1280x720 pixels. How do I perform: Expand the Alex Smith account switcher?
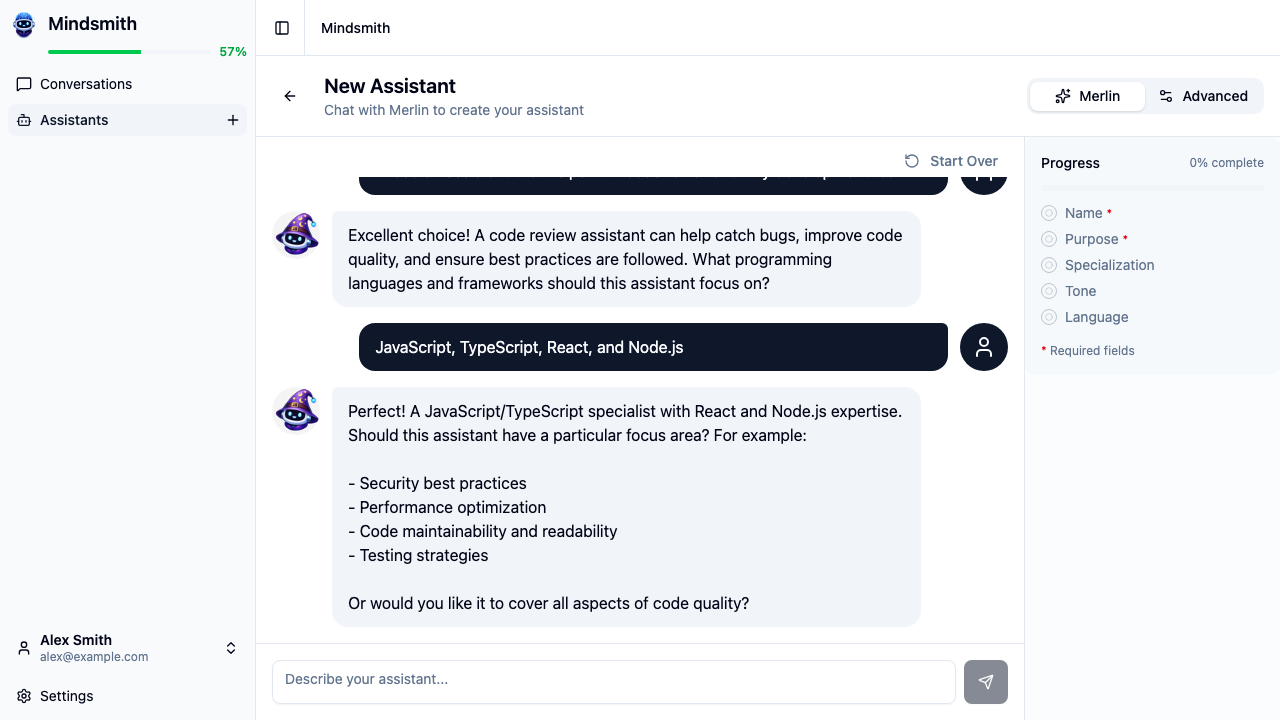tap(230, 647)
